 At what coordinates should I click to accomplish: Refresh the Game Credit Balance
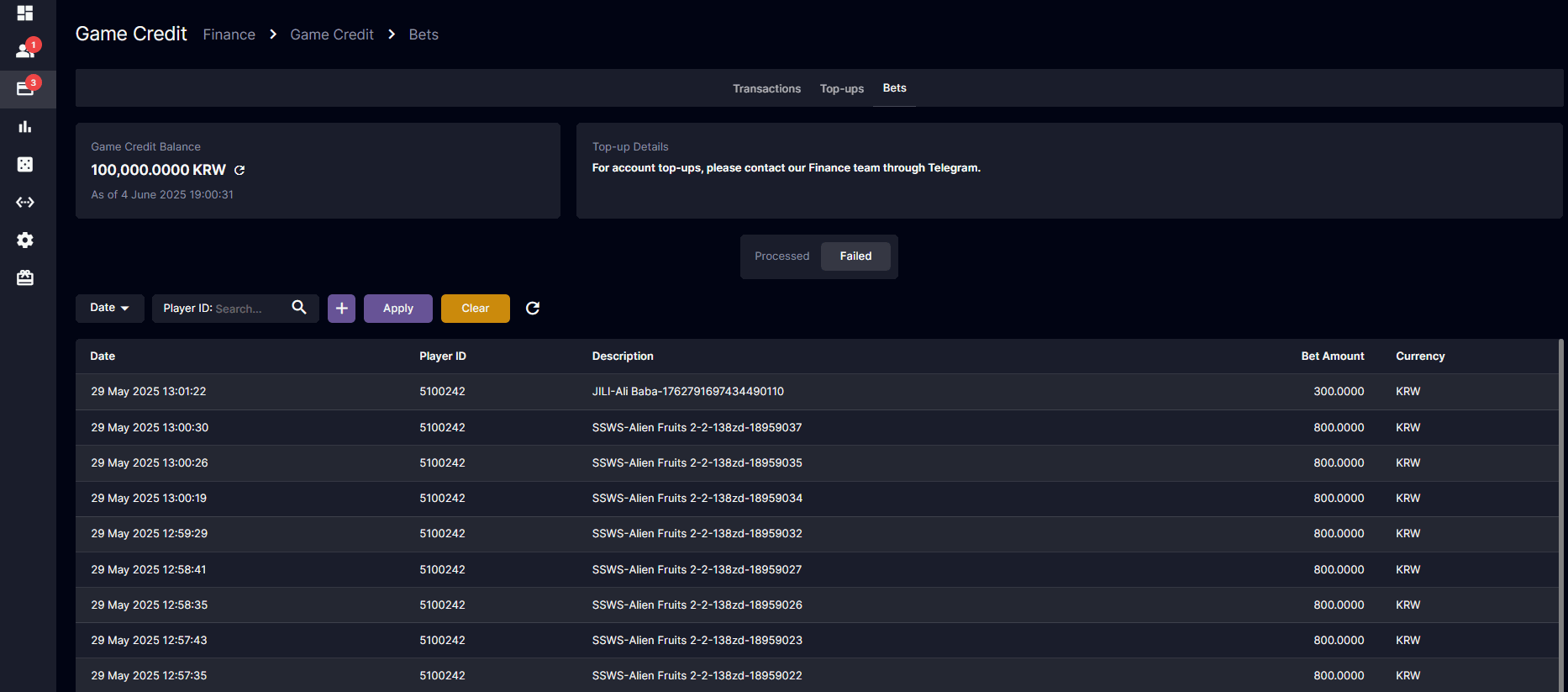(239, 170)
